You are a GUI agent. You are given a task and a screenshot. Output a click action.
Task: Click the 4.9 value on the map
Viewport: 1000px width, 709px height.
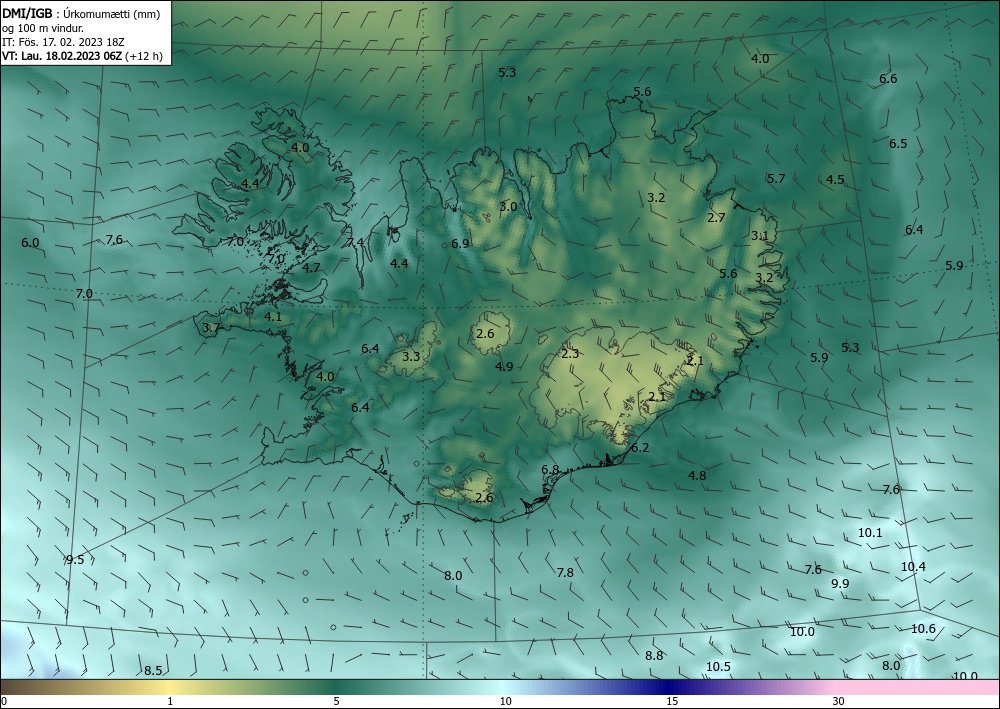504,366
